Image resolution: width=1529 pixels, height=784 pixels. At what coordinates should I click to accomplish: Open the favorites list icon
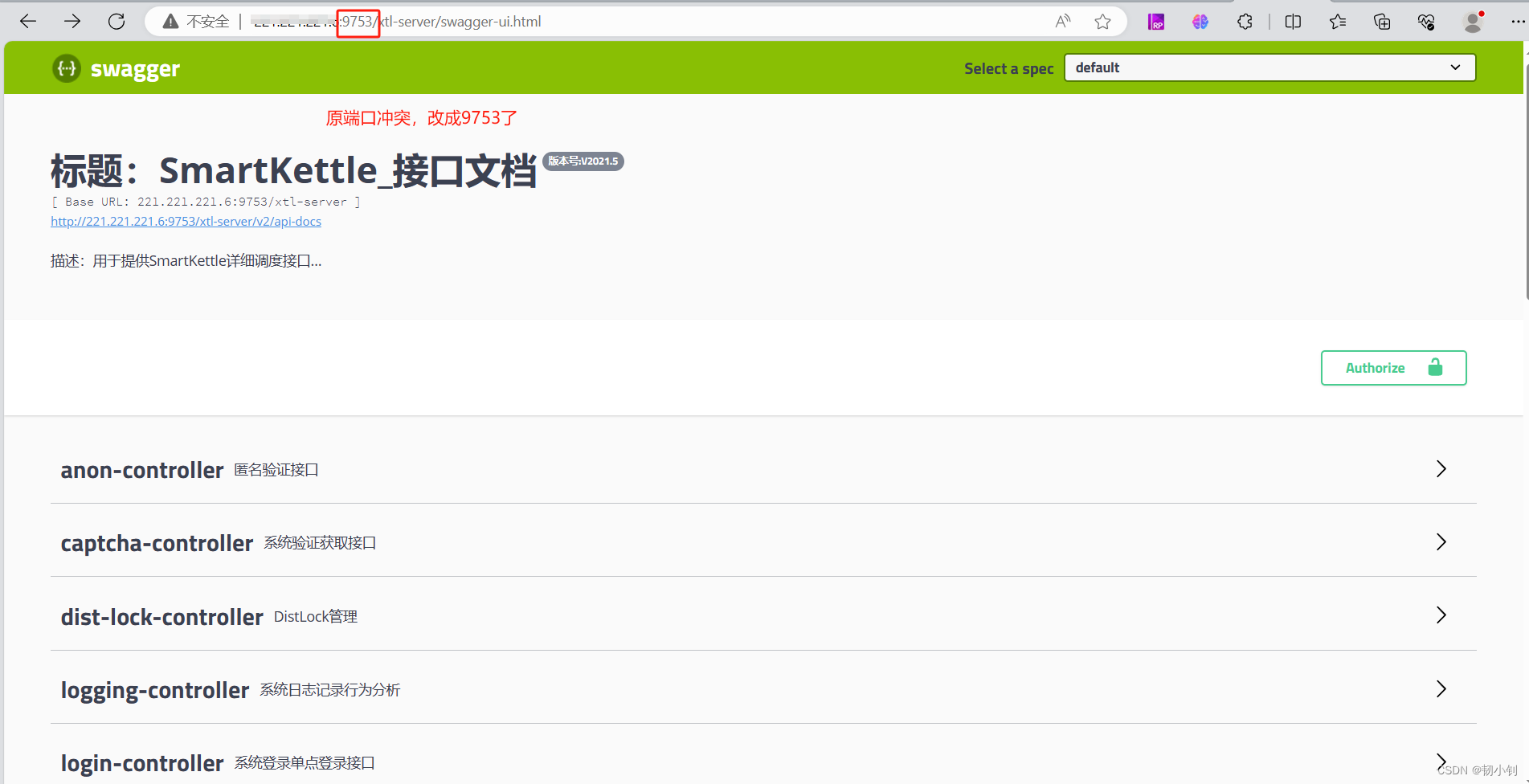point(1338,22)
